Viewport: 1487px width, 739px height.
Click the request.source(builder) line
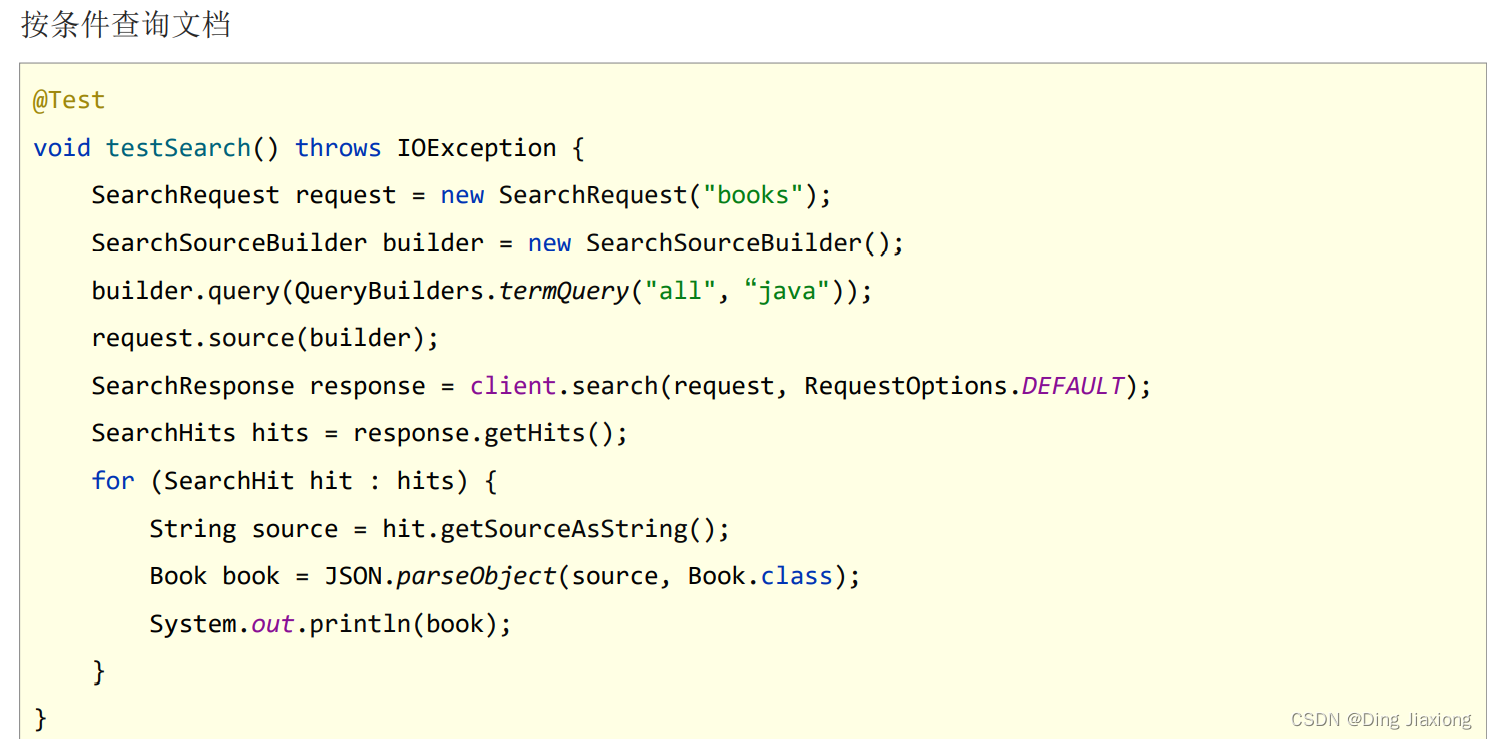tap(265, 338)
